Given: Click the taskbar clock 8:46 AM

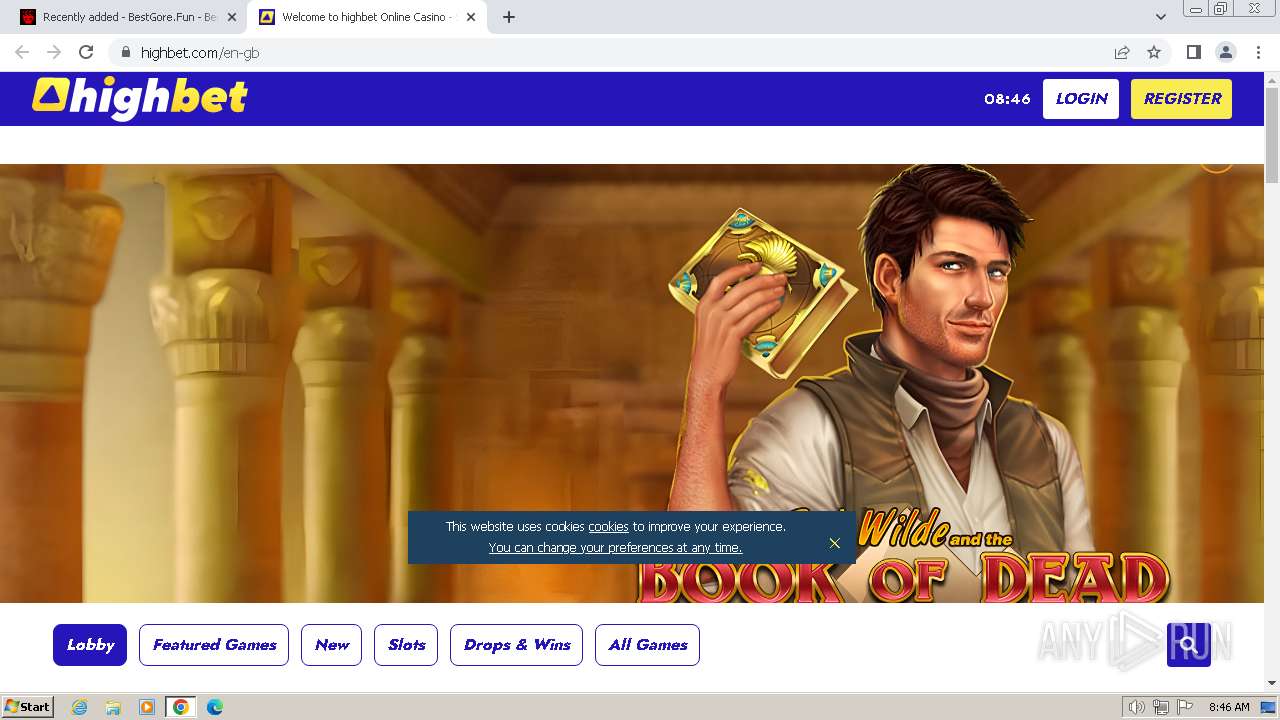Looking at the screenshot, I should [1229, 707].
